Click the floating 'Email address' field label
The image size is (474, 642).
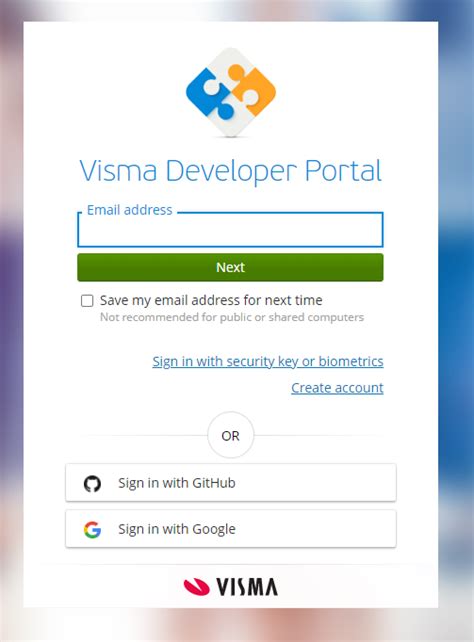pos(129,210)
